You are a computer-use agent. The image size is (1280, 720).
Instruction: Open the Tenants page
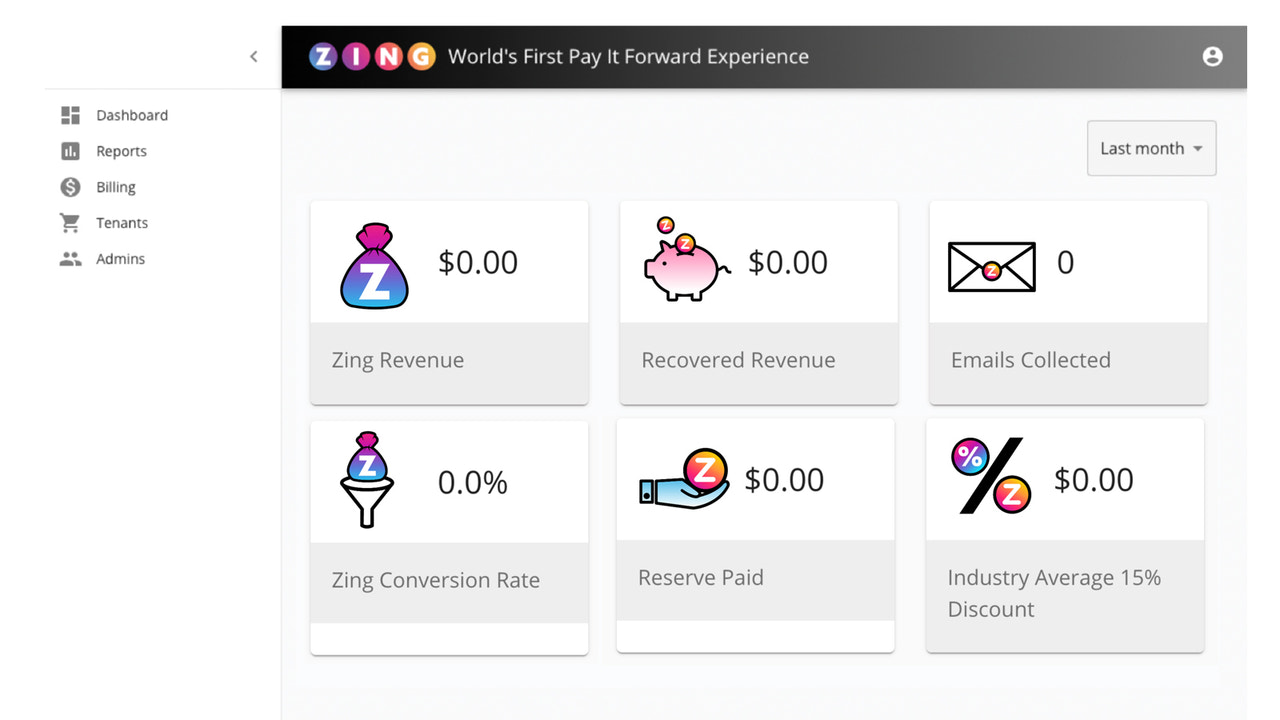(122, 223)
